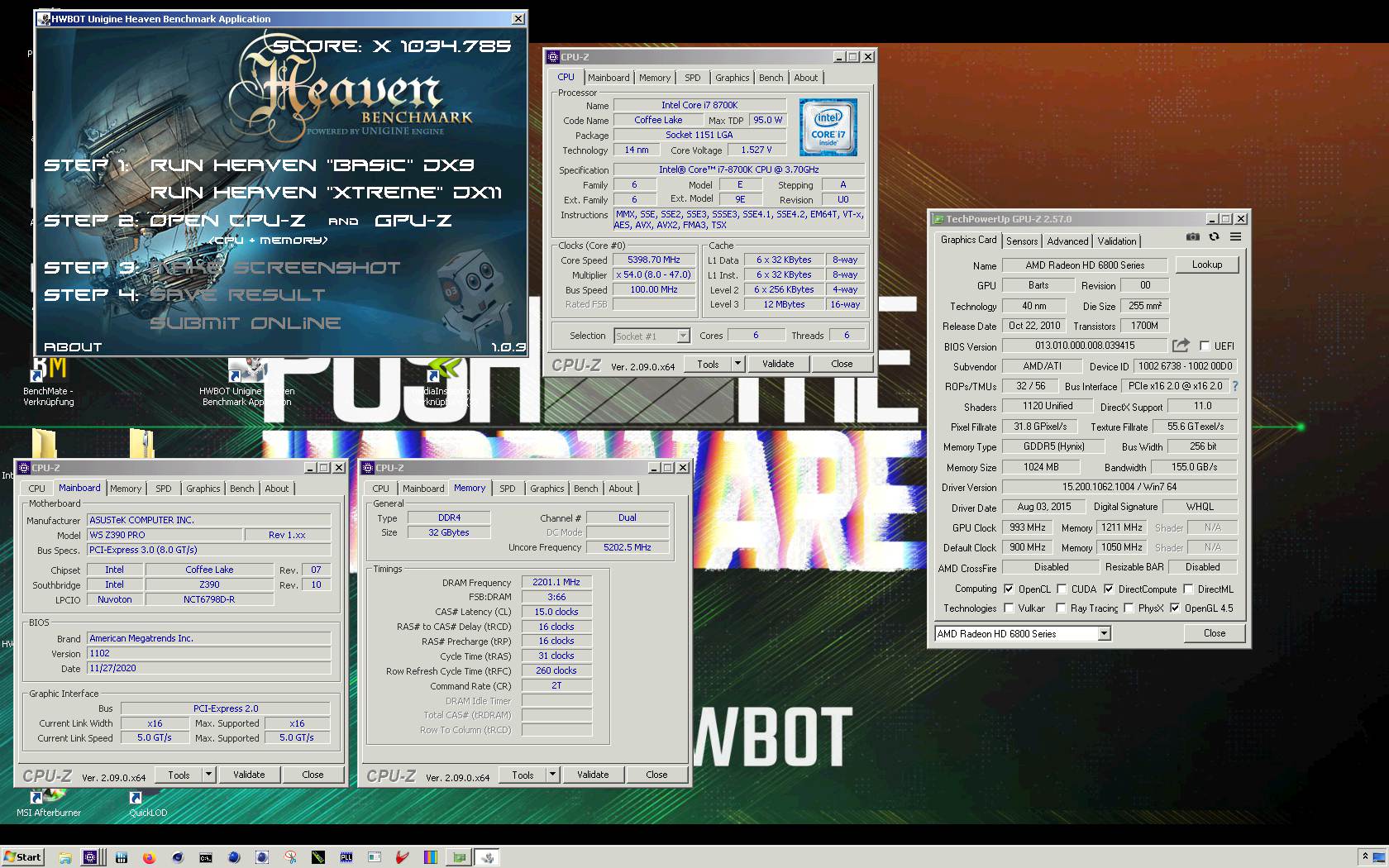Click the red swoosh taskbar icon
Image resolution: width=1389 pixels, height=868 pixels.
pyautogui.click(x=403, y=858)
